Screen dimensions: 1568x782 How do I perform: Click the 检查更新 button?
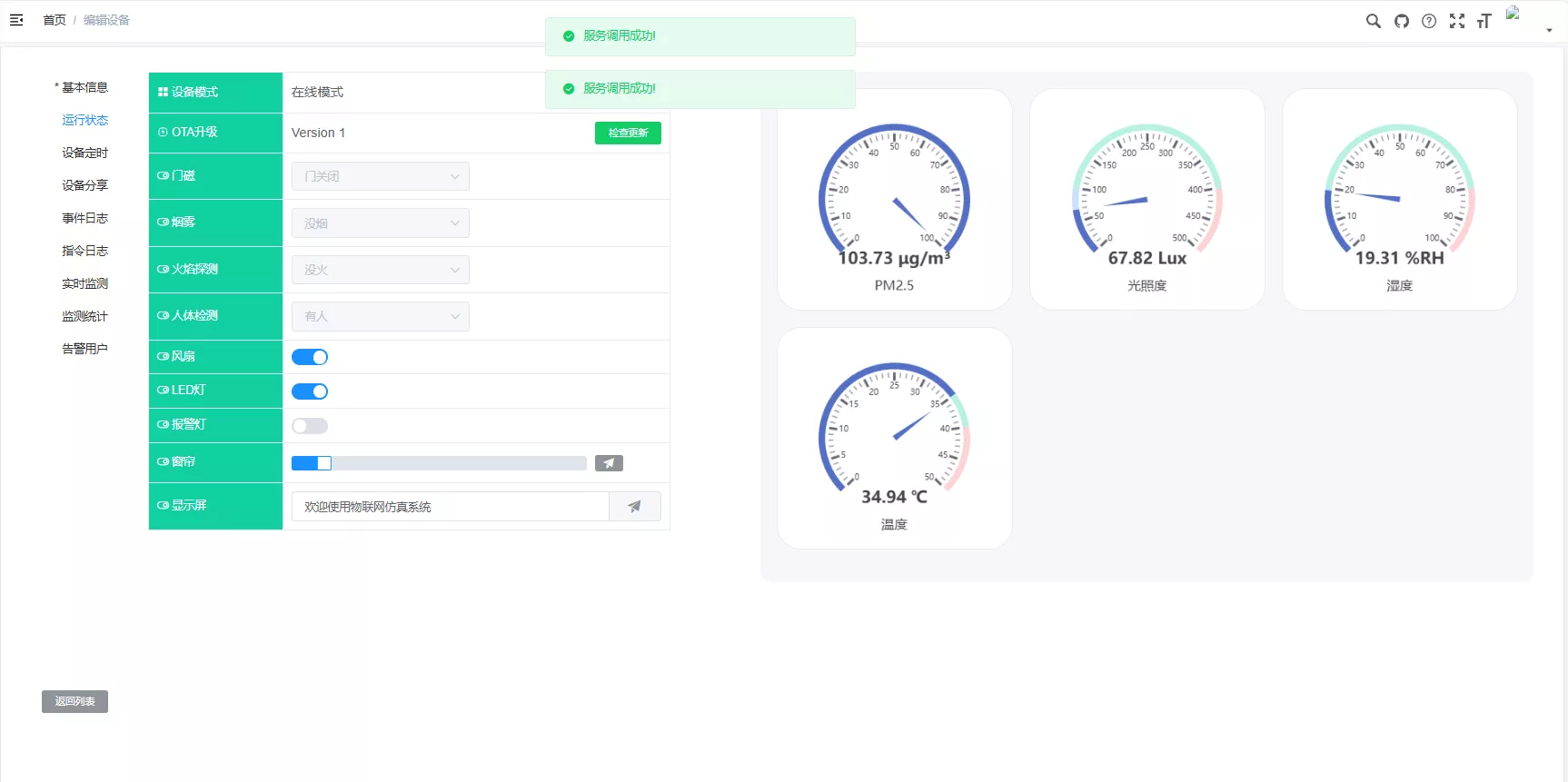tap(628, 133)
